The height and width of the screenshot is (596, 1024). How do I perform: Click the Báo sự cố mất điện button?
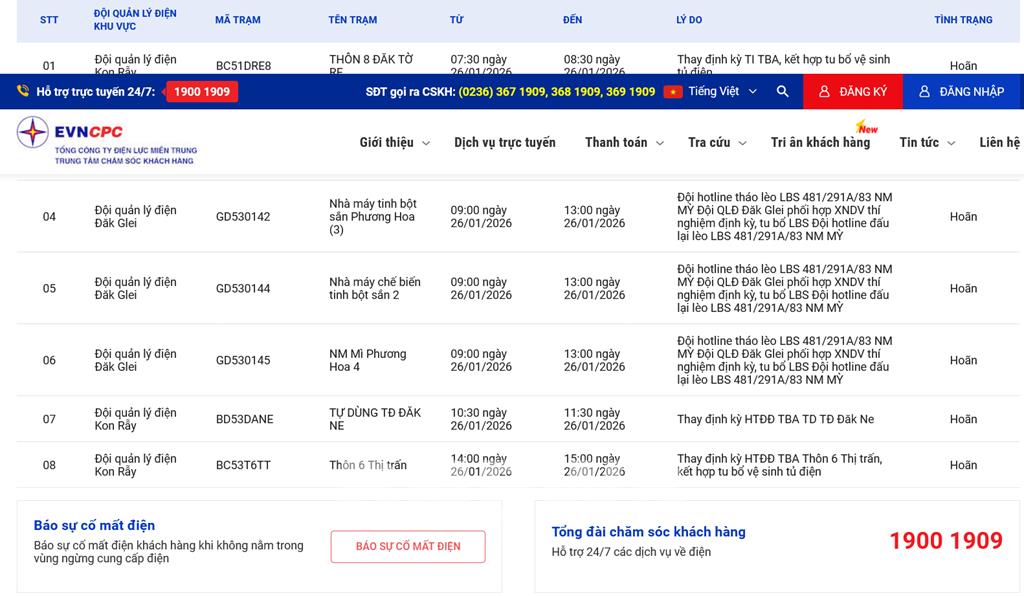point(408,547)
